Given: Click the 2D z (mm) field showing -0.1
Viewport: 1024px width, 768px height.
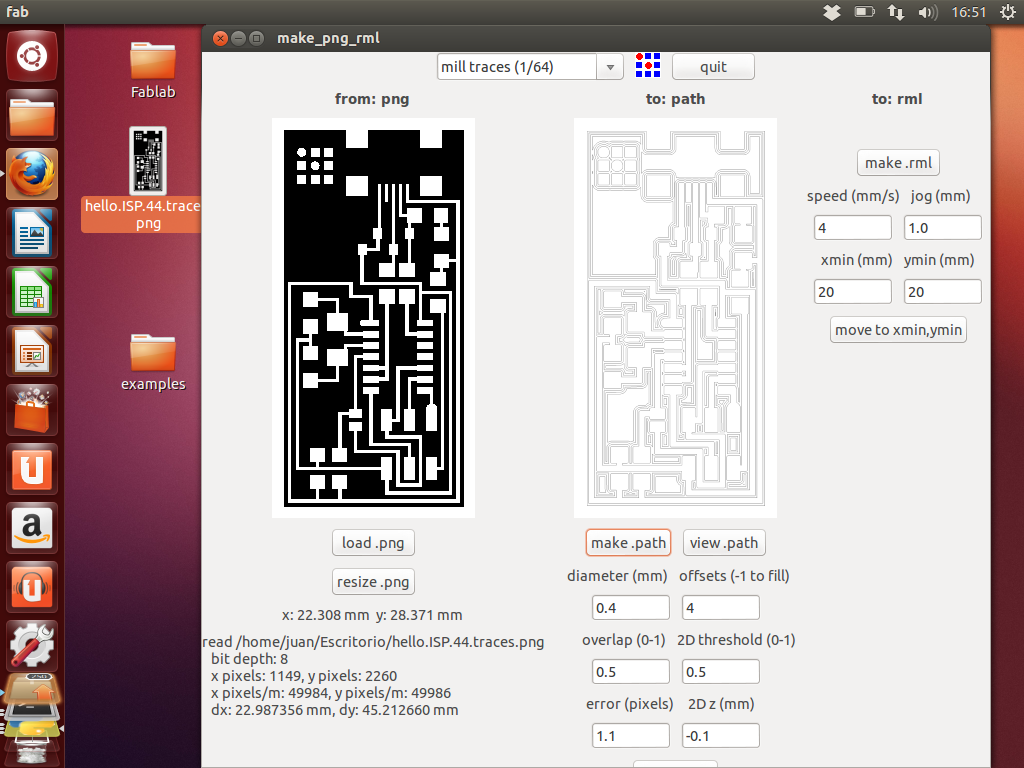Looking at the screenshot, I should click(x=721, y=736).
